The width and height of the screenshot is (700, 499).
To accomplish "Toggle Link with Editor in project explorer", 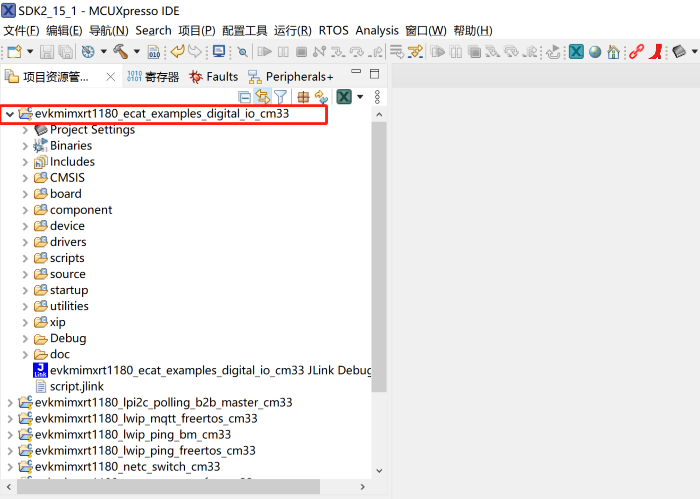I will click(263, 97).
